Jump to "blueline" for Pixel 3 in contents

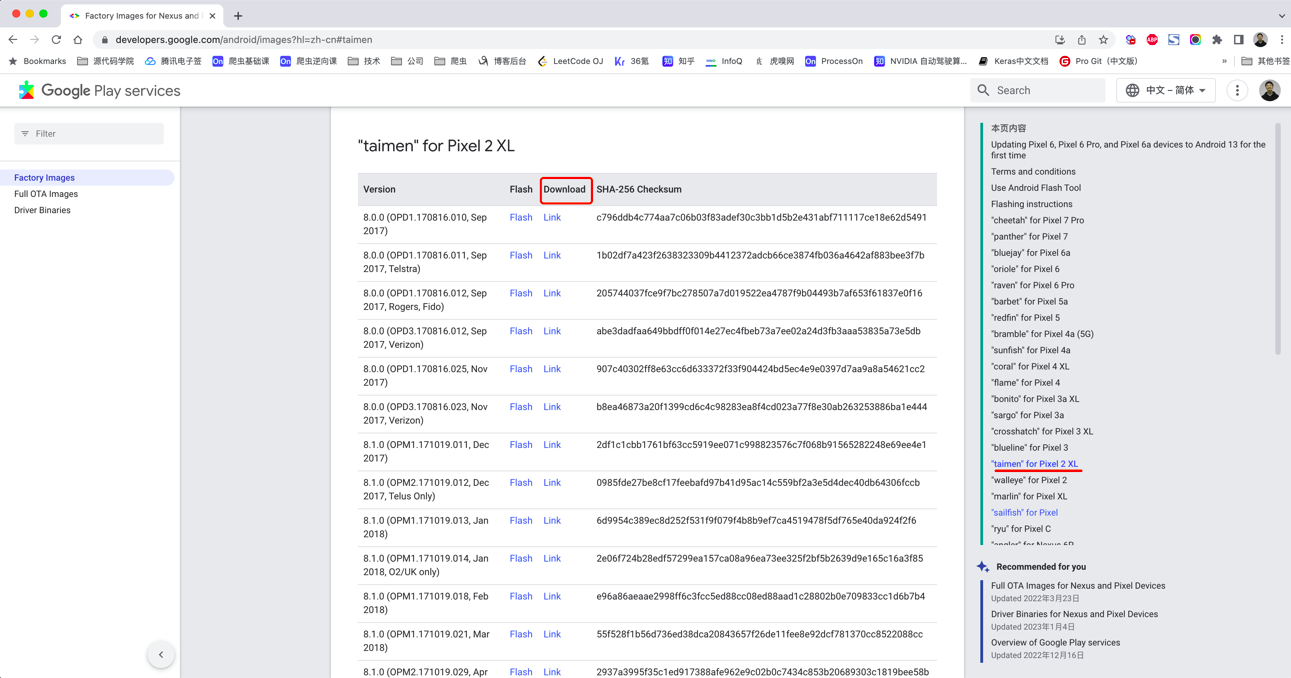1029,448
